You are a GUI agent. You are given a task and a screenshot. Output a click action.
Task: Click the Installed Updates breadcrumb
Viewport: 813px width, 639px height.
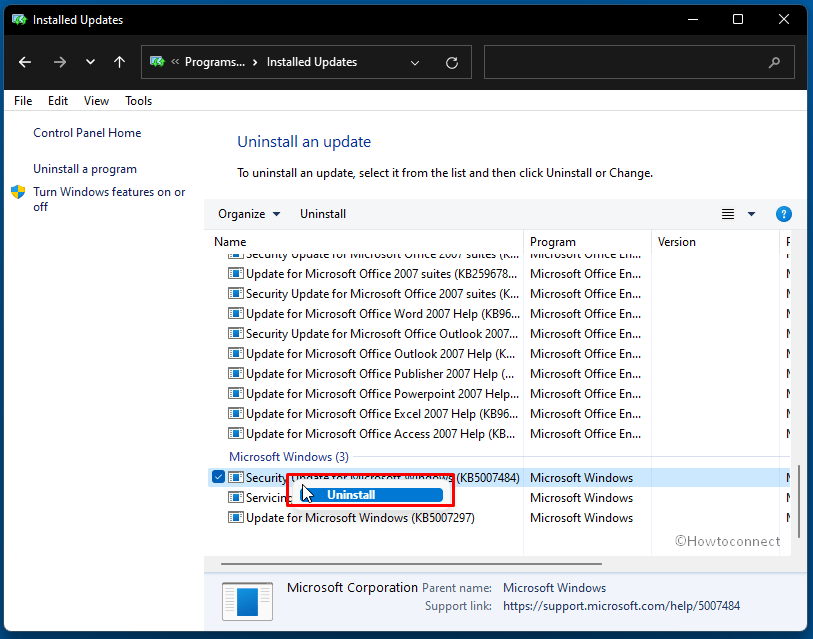pos(312,62)
